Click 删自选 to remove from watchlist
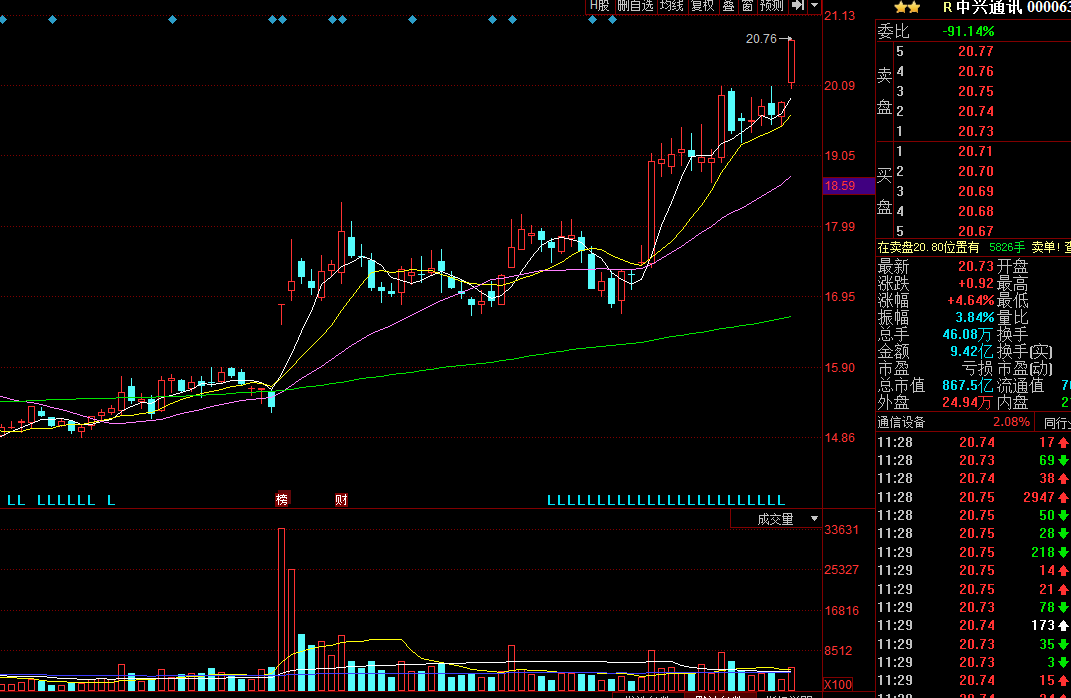 635,6
